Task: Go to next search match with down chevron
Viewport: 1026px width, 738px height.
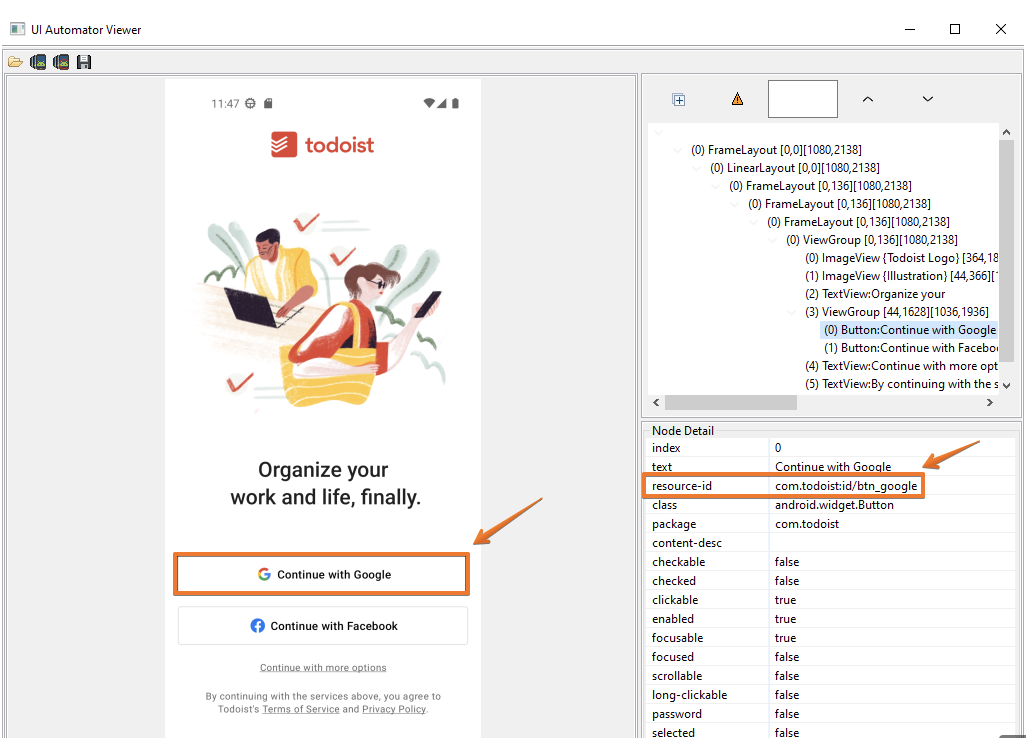Action: click(x=927, y=99)
